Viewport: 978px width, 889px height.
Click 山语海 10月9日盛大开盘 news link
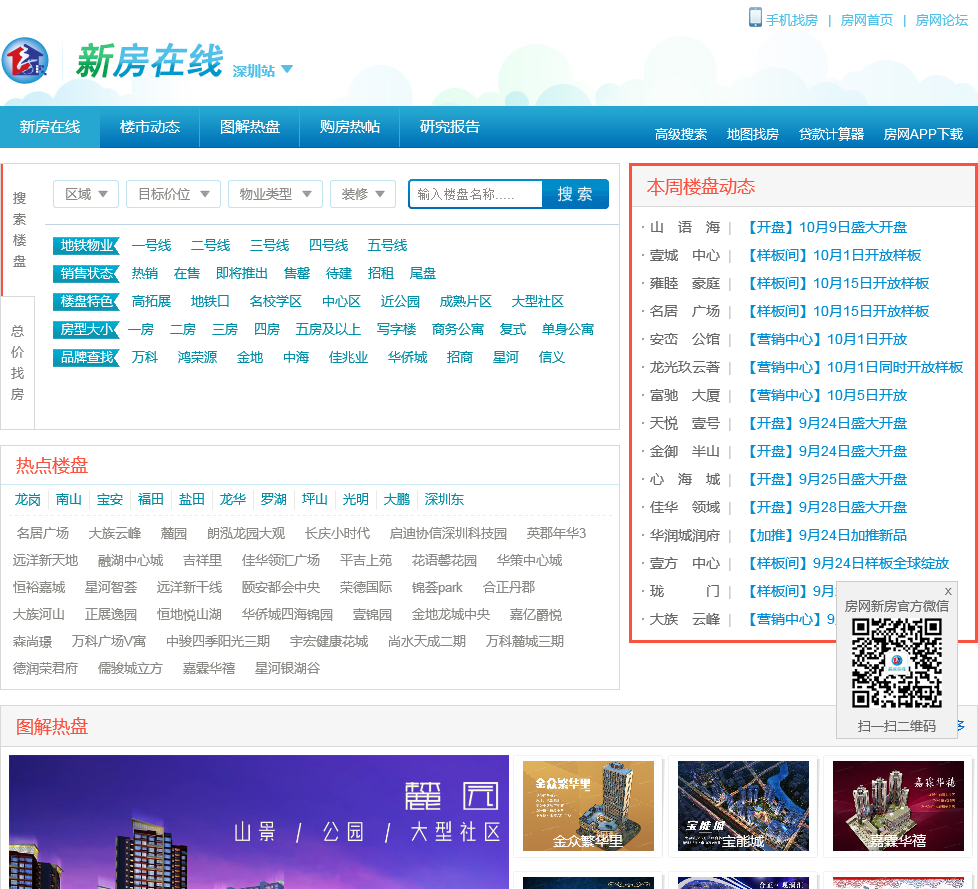coord(826,227)
